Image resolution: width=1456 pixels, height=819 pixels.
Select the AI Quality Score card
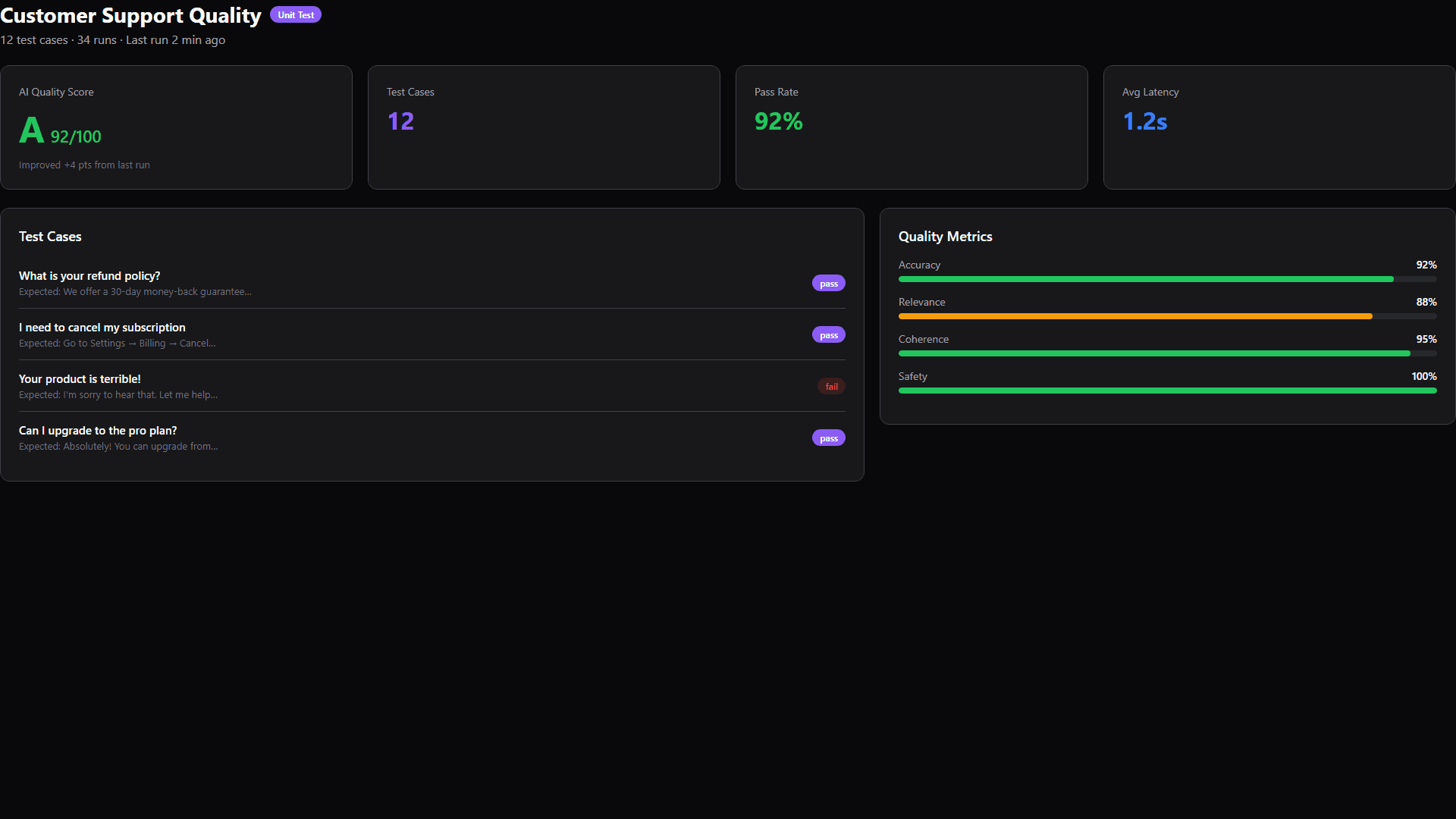(x=177, y=127)
